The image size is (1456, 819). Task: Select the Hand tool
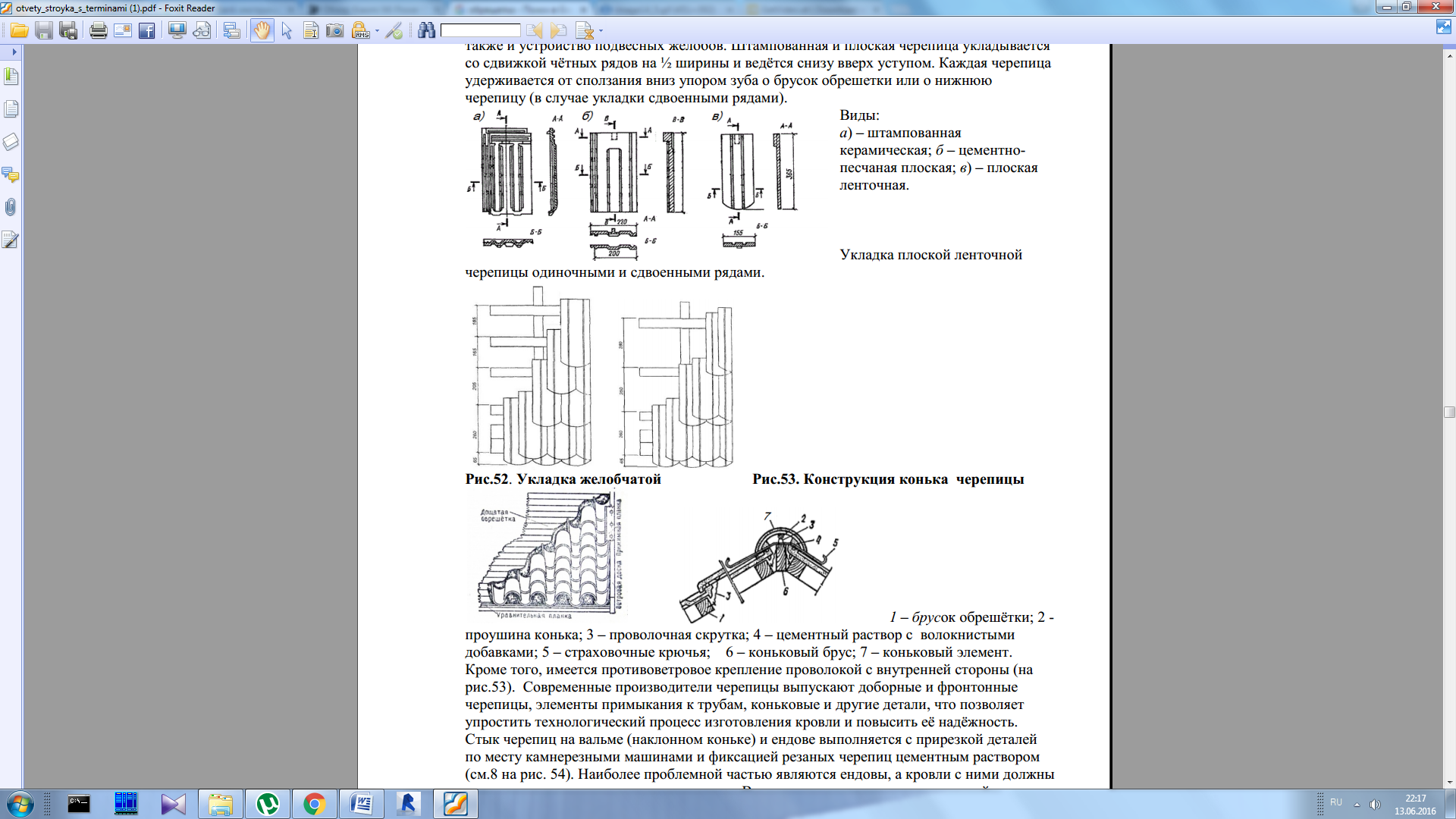click(262, 30)
